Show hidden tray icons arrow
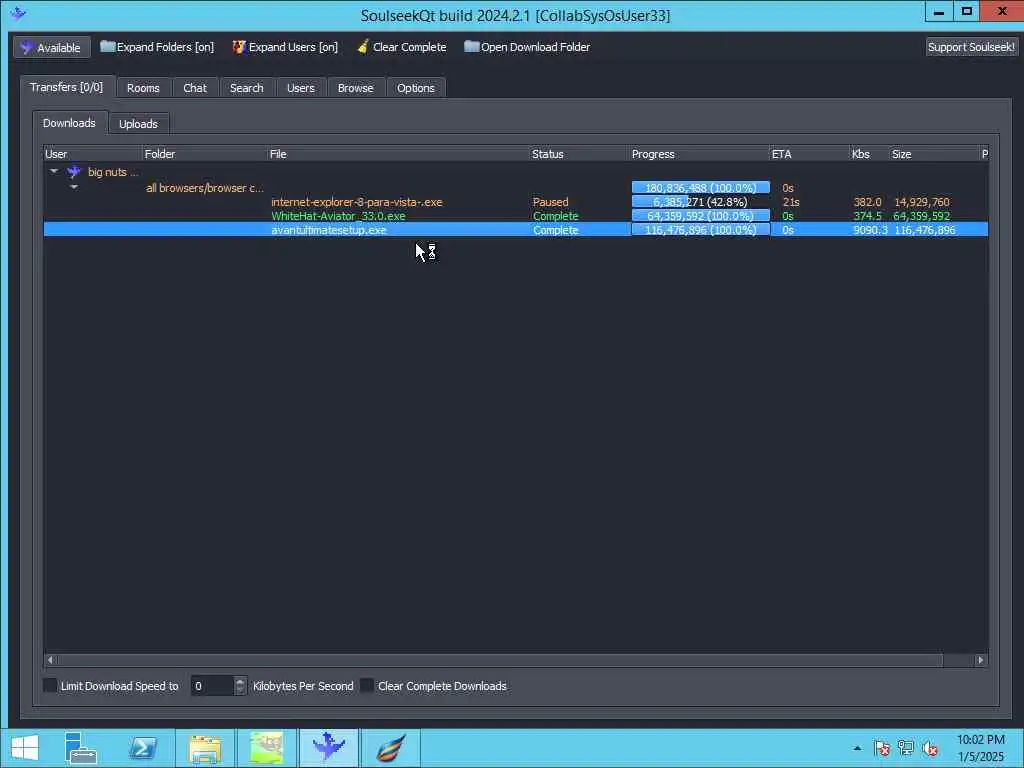Image resolution: width=1024 pixels, height=768 pixels. pyautogui.click(x=857, y=748)
